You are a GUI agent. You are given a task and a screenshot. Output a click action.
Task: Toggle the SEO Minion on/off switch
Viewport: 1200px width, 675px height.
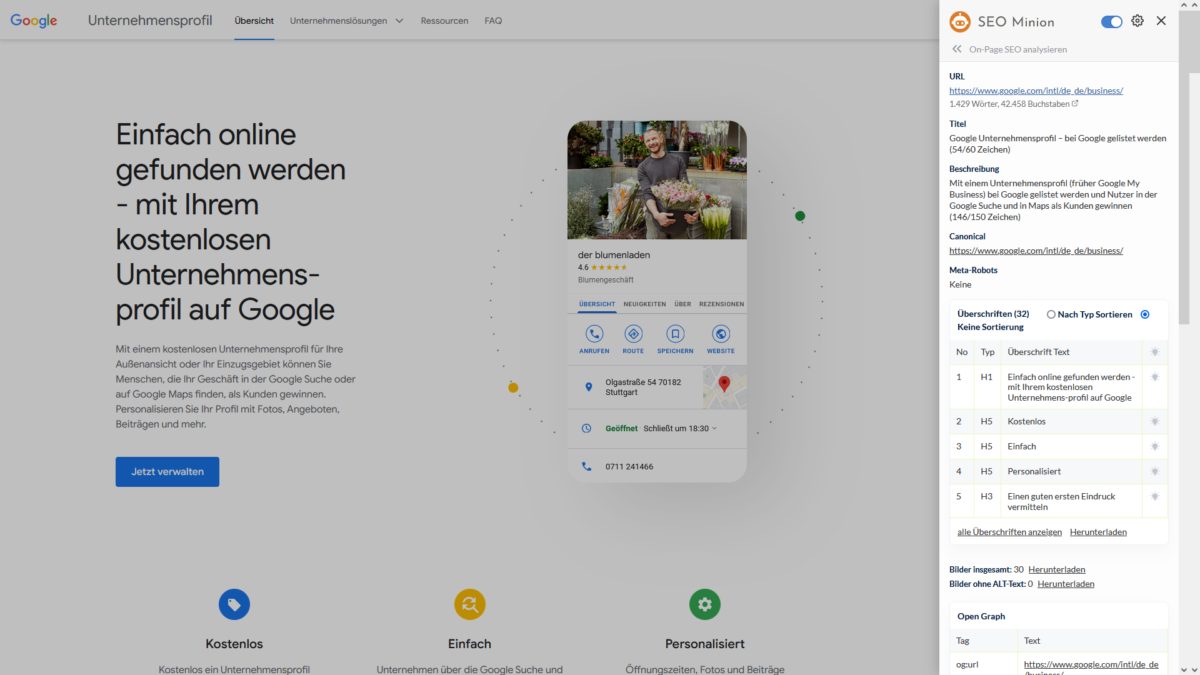(x=1111, y=21)
